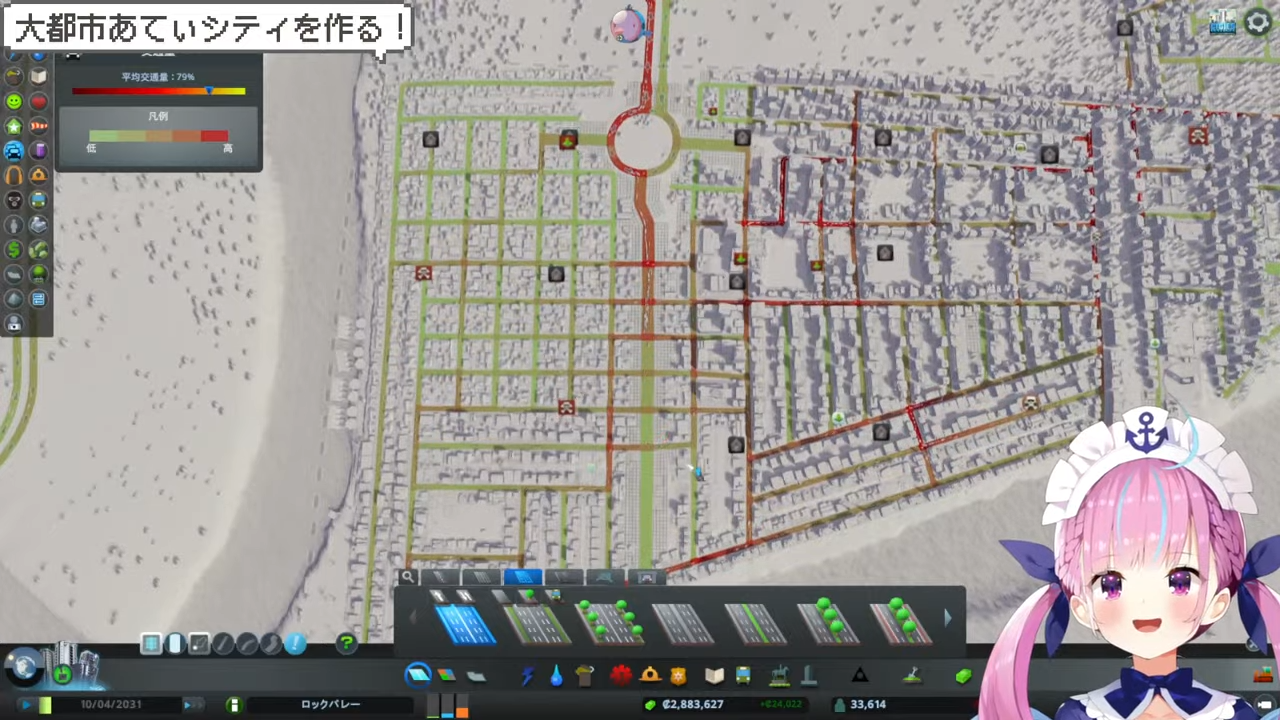Open the happiness smiley info view

[14, 102]
